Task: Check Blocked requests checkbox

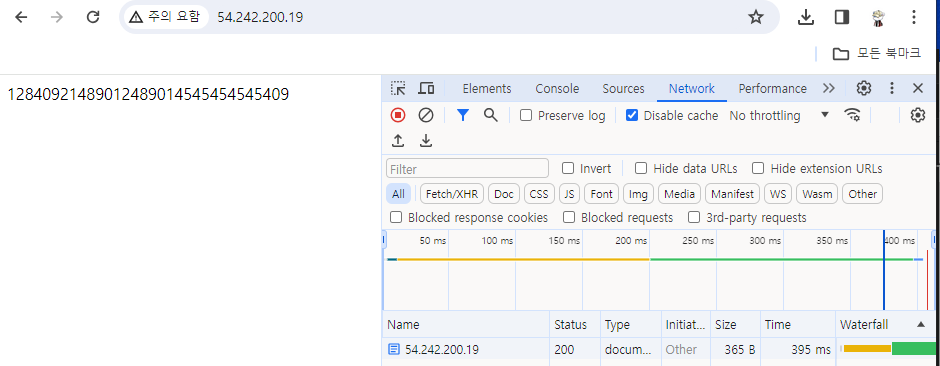Action: pyautogui.click(x=569, y=217)
